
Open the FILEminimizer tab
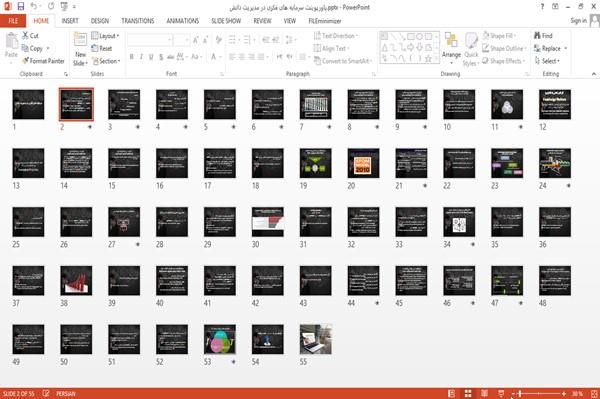325,21
